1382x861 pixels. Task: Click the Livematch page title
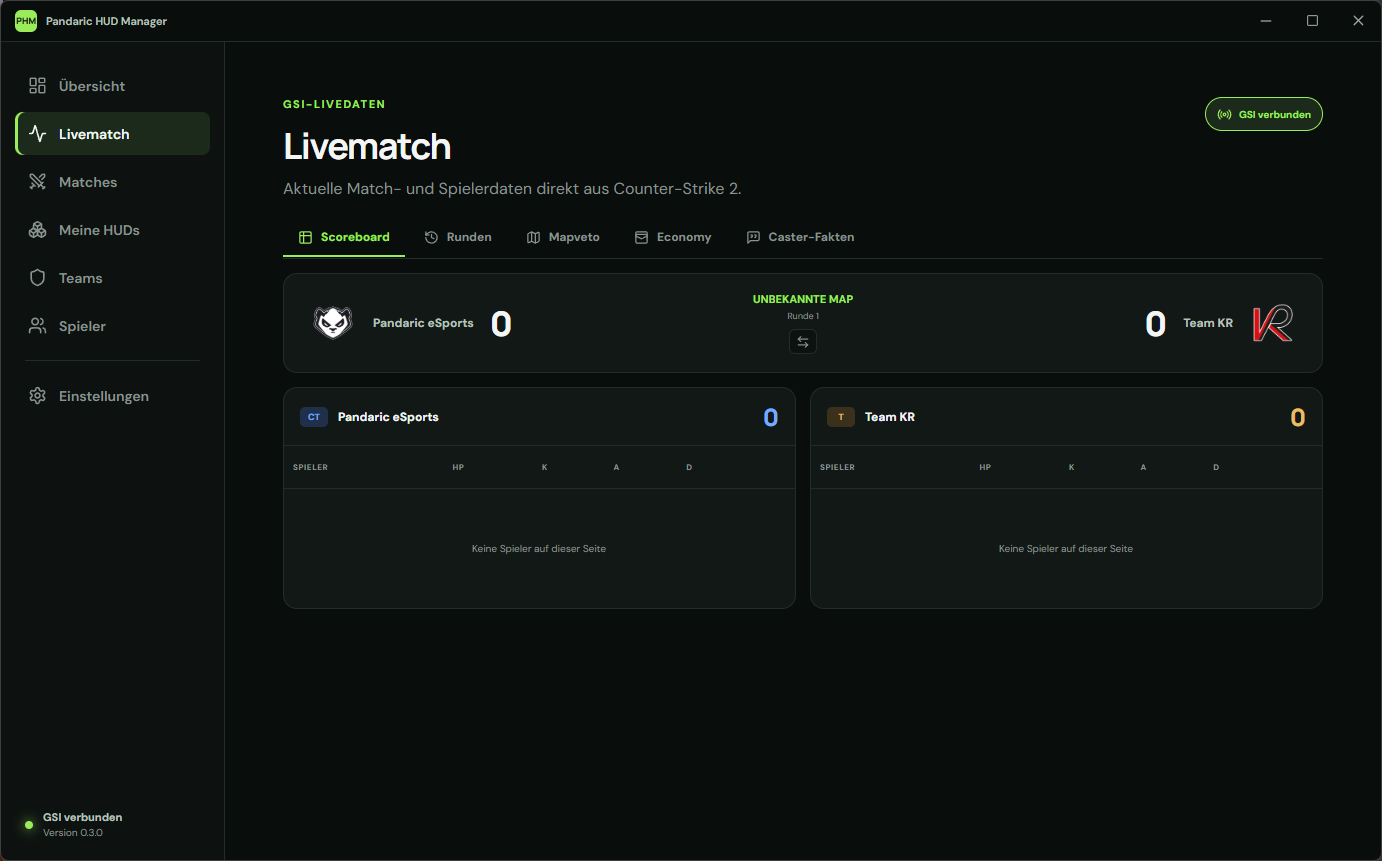[368, 147]
